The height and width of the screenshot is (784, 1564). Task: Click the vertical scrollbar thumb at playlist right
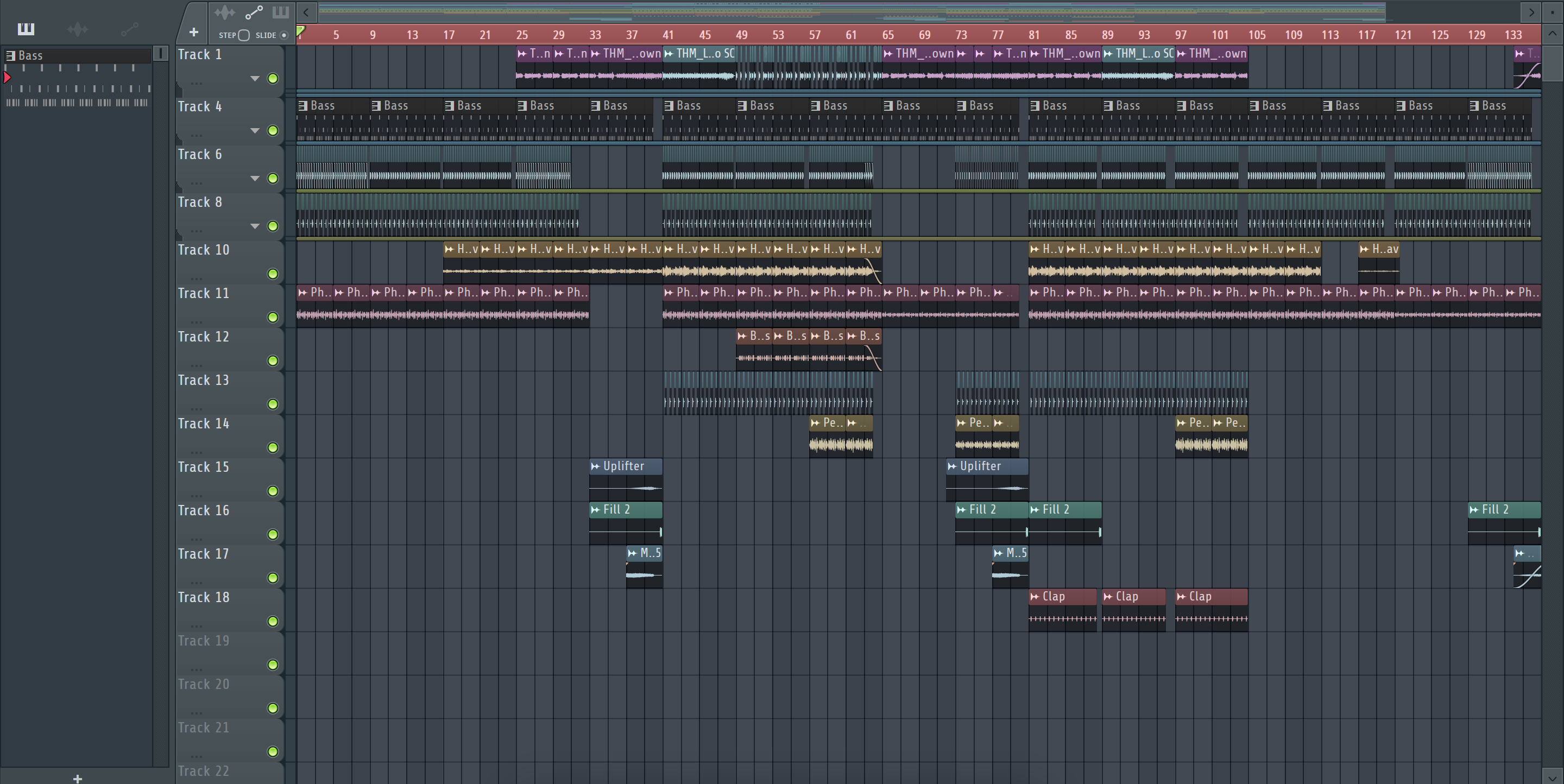pyautogui.click(x=1553, y=62)
